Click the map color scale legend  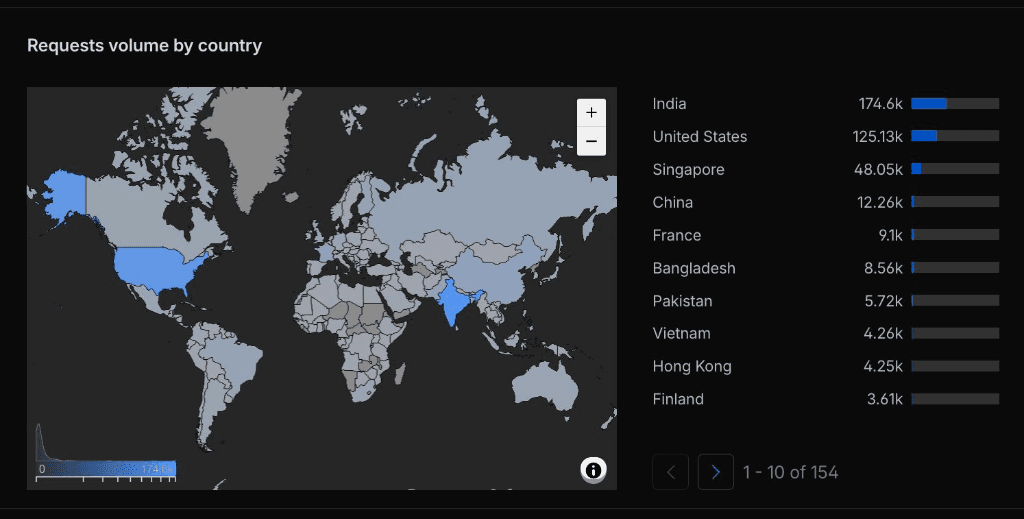[x=106, y=469]
